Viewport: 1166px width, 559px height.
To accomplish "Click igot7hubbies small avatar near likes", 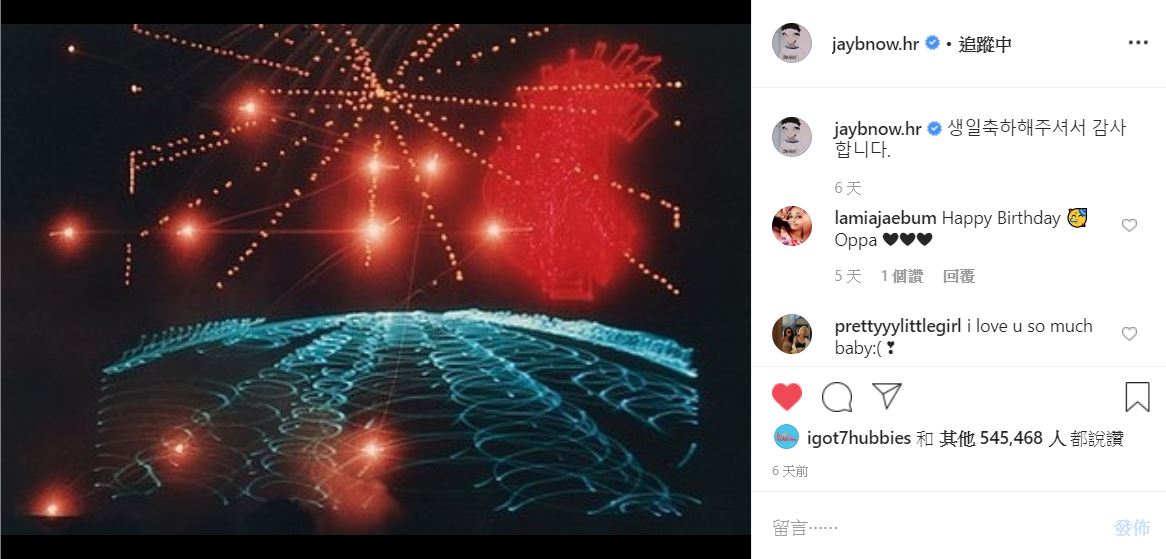I will pos(786,438).
